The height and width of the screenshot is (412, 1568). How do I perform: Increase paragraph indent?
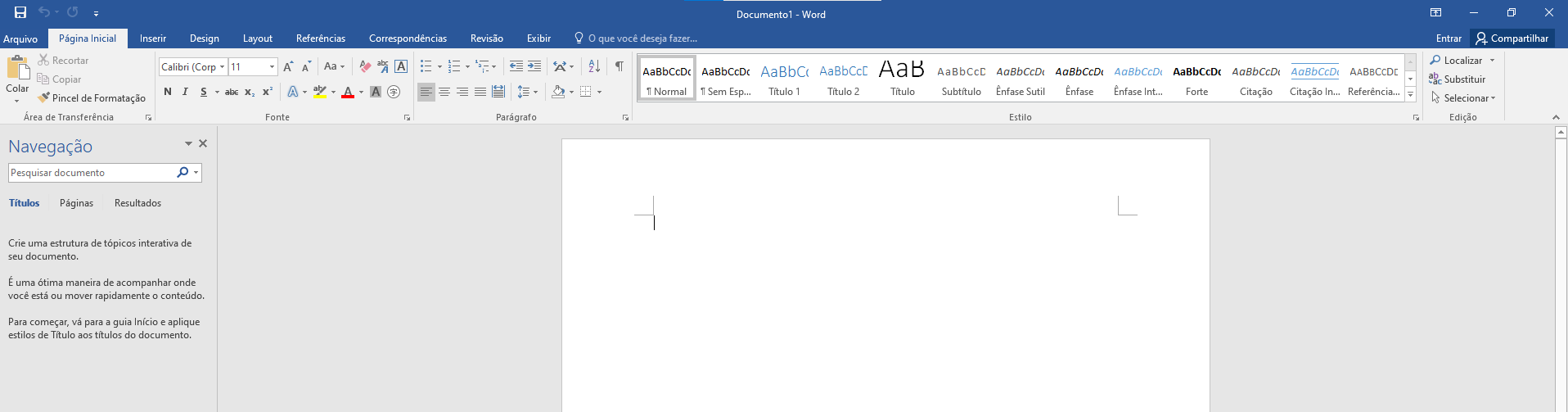click(534, 67)
